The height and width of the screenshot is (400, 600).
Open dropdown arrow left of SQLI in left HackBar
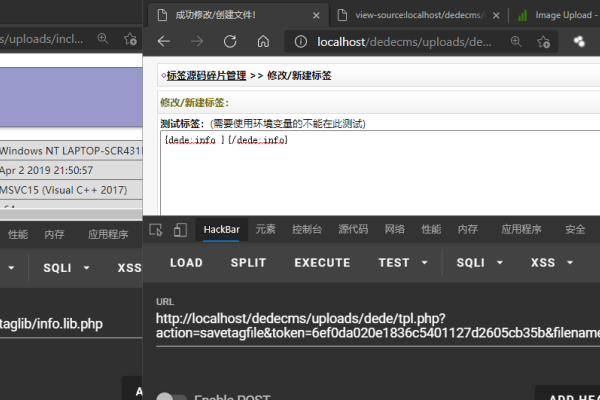[x=11, y=268]
